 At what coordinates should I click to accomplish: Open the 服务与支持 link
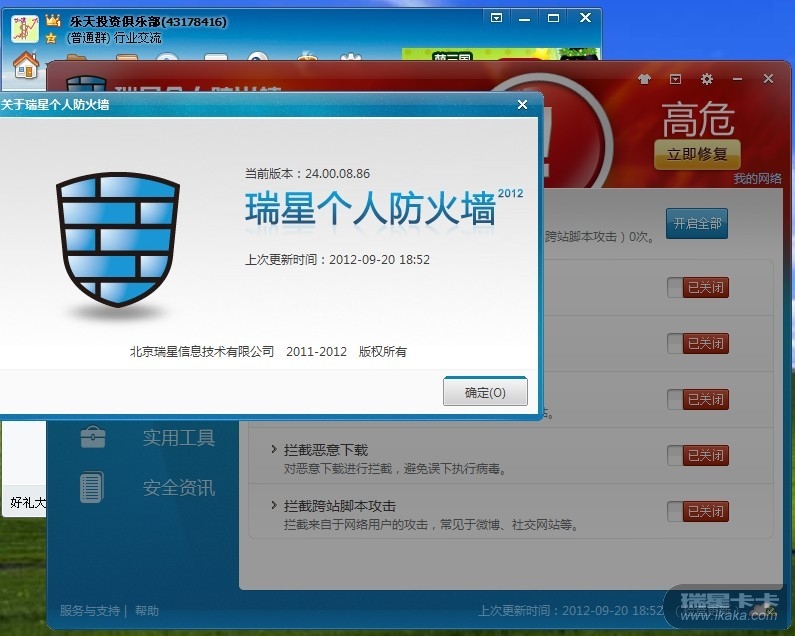click(x=90, y=611)
